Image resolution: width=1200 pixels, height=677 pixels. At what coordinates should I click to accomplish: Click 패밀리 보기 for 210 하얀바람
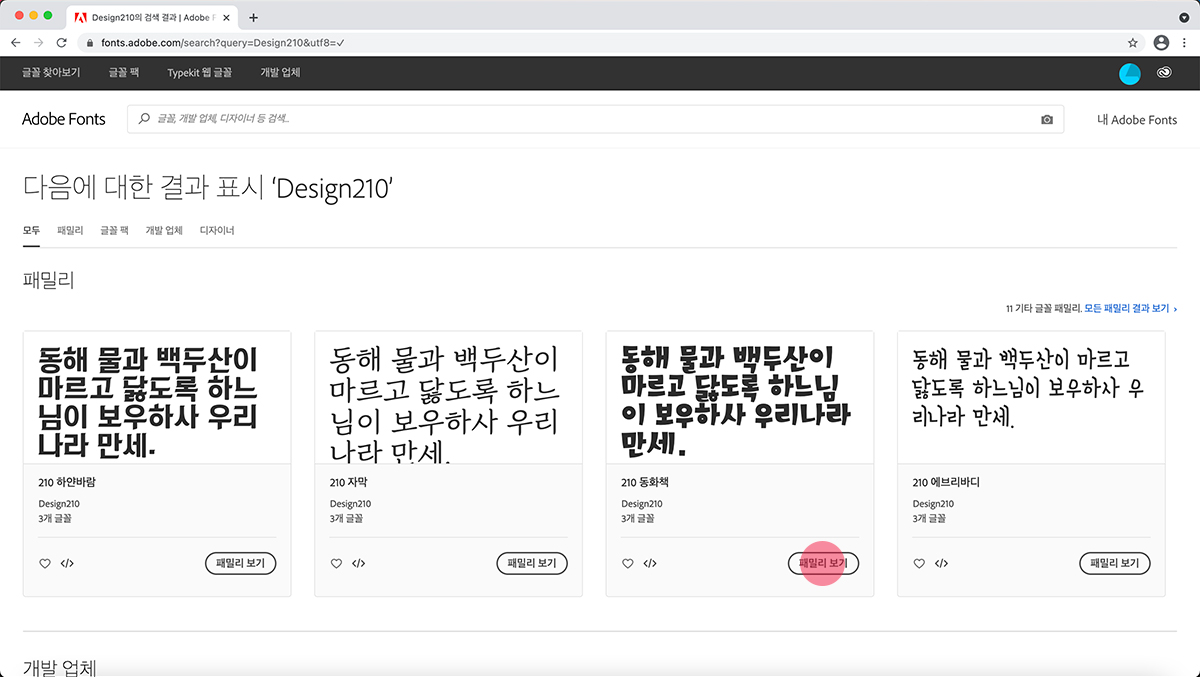tap(241, 563)
